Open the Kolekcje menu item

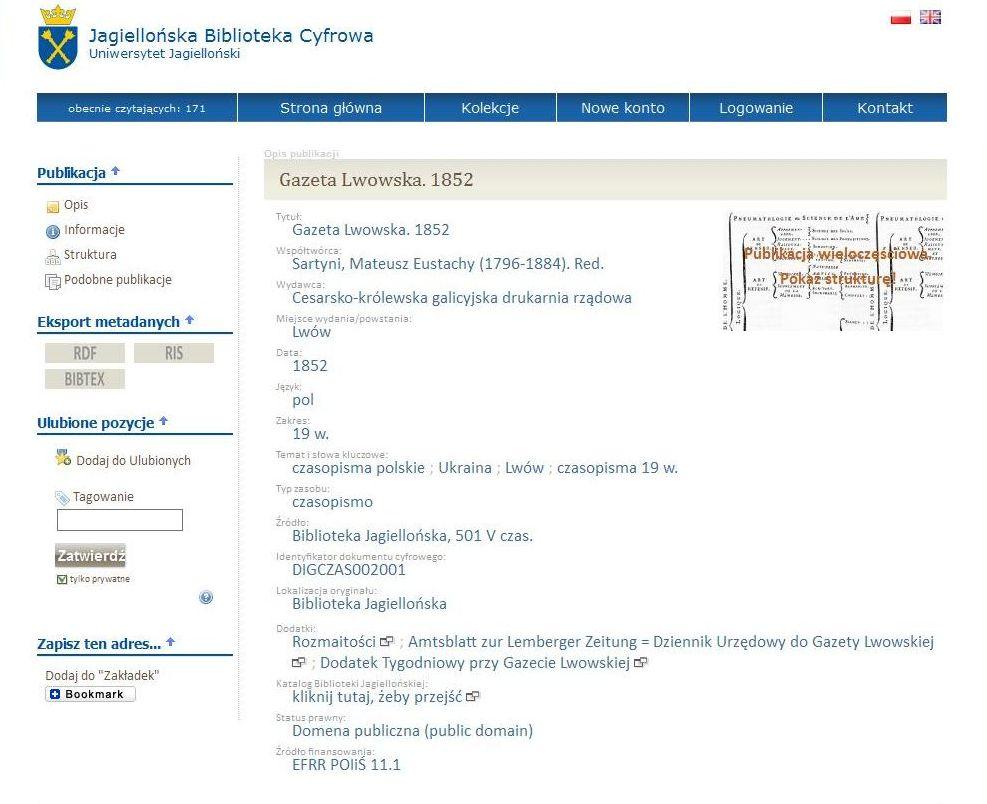click(490, 108)
